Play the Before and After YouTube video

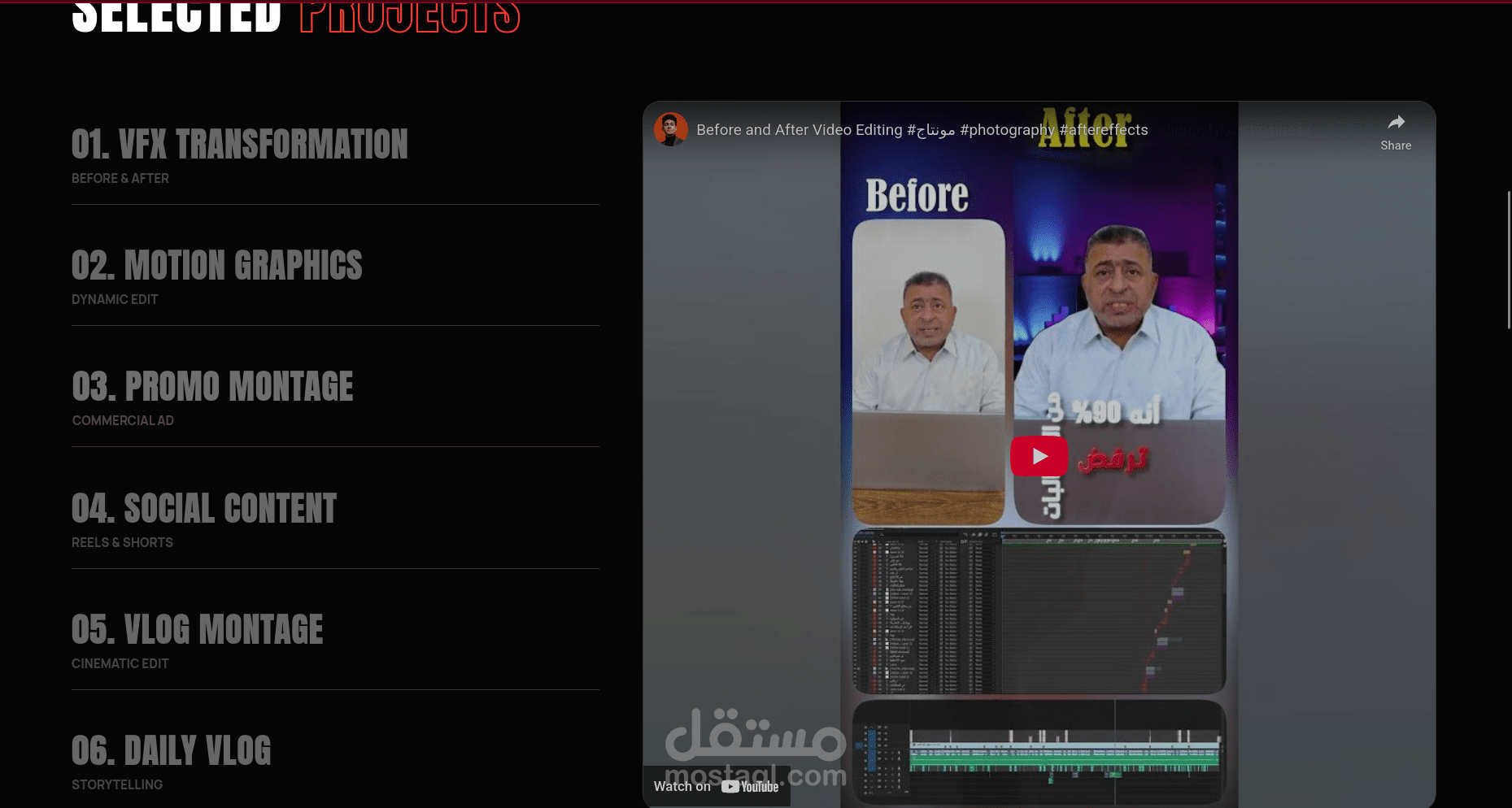point(1039,456)
